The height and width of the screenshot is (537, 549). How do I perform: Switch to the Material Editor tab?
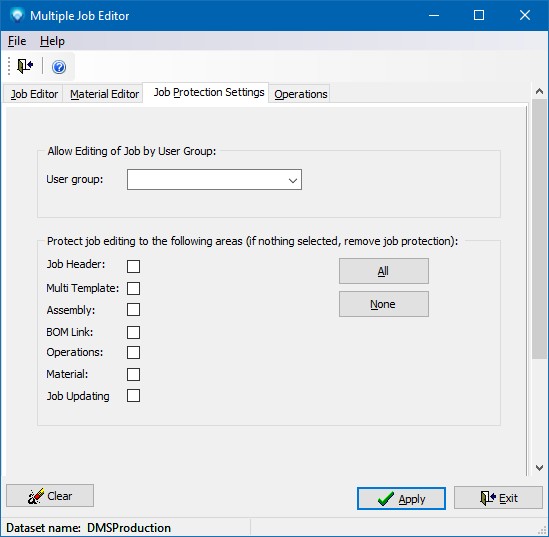(104, 94)
